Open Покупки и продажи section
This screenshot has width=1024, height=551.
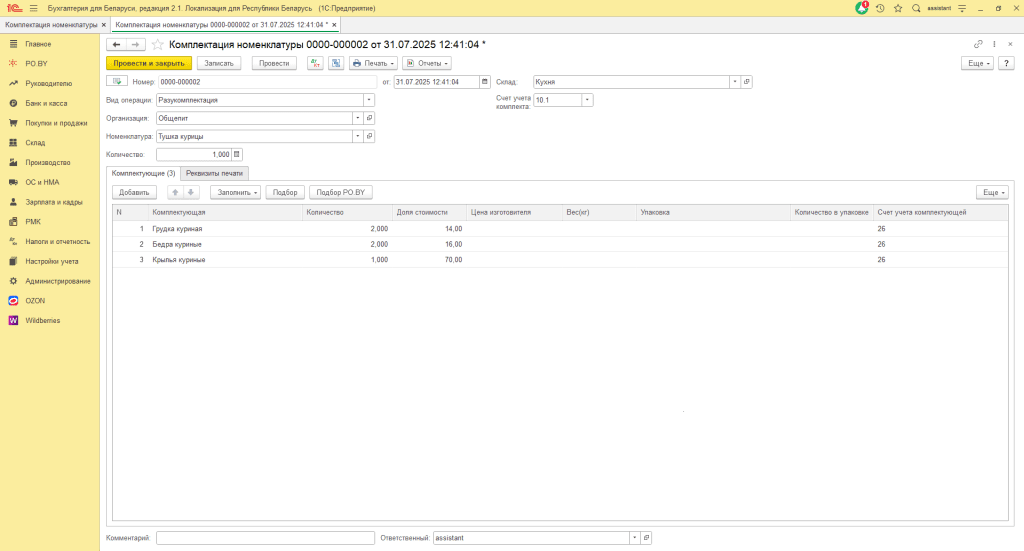click(x=56, y=123)
